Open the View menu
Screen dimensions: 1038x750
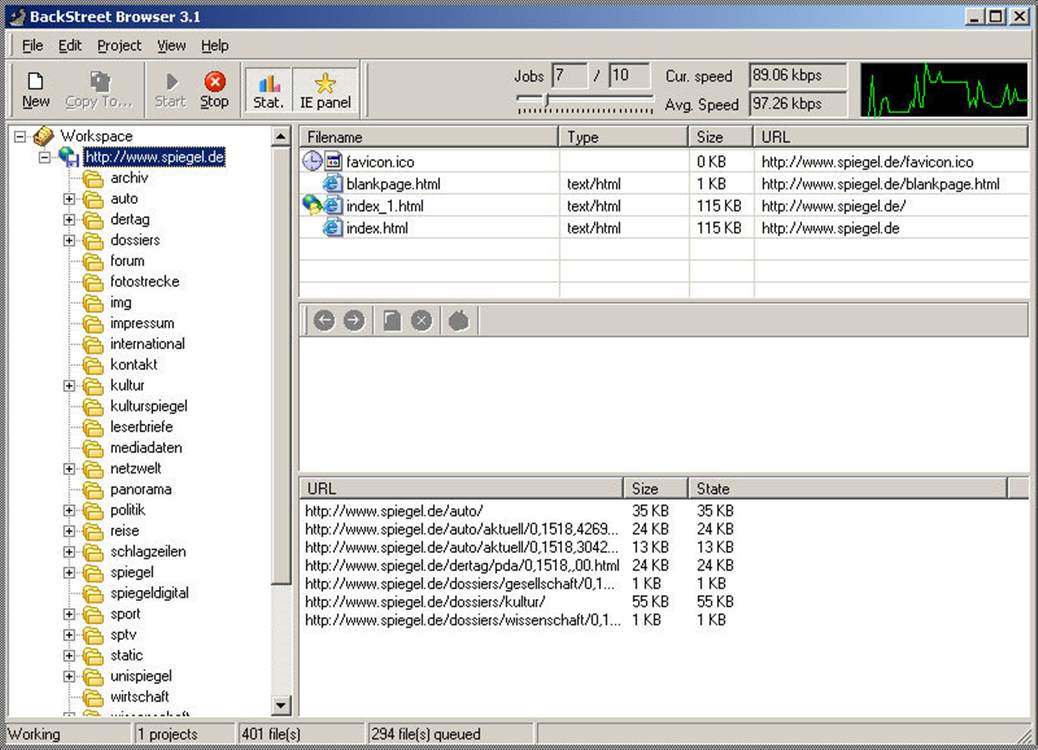tap(171, 46)
